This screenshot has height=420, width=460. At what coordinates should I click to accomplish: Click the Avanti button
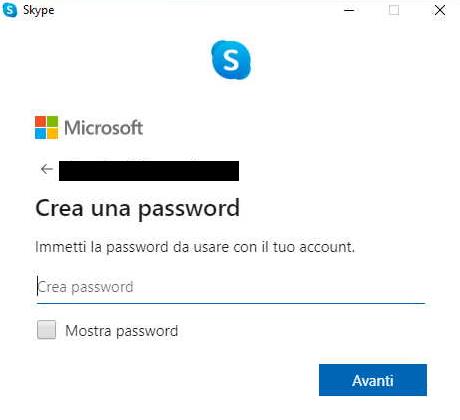[x=373, y=380]
